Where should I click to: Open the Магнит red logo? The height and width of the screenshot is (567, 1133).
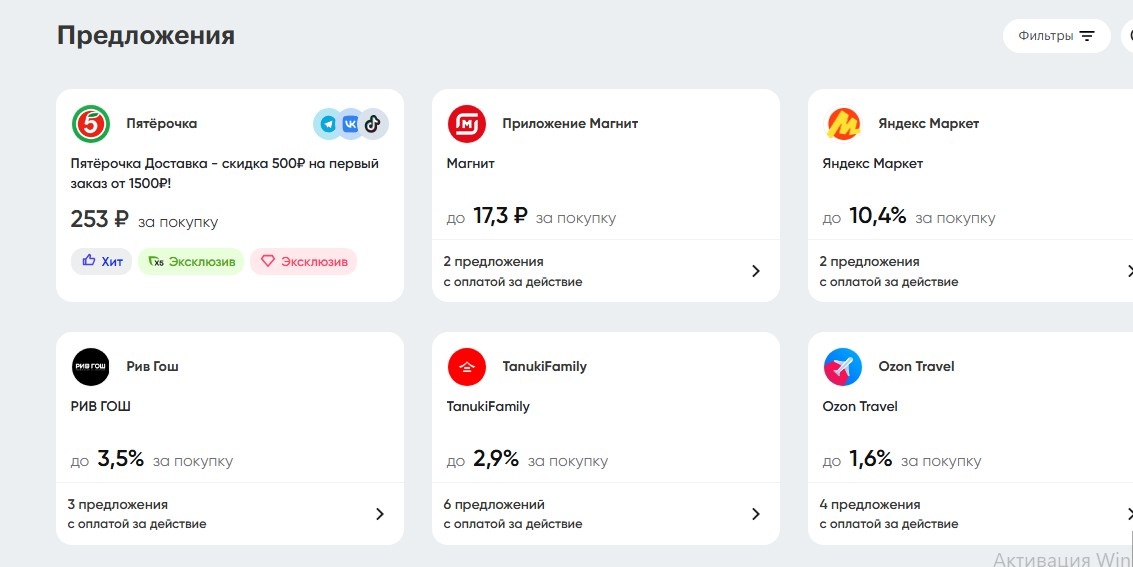466,124
